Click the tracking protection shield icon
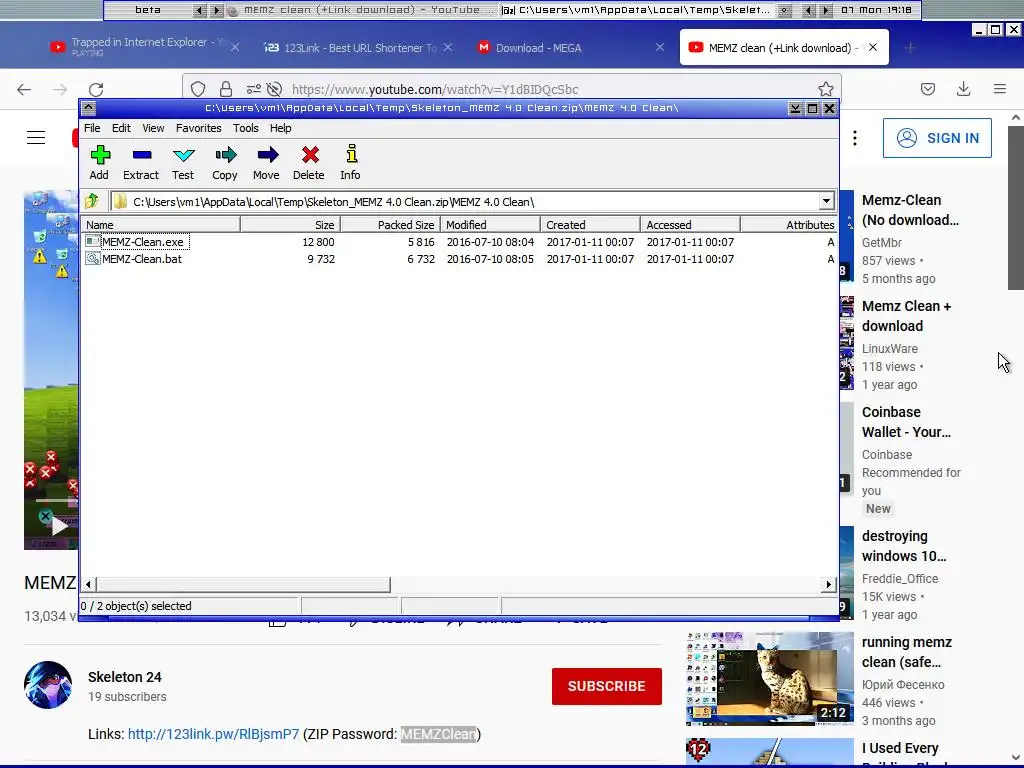 click(198, 89)
